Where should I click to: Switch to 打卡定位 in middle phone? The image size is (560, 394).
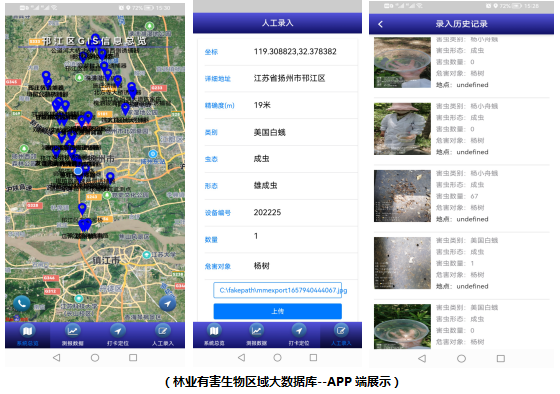(299, 335)
